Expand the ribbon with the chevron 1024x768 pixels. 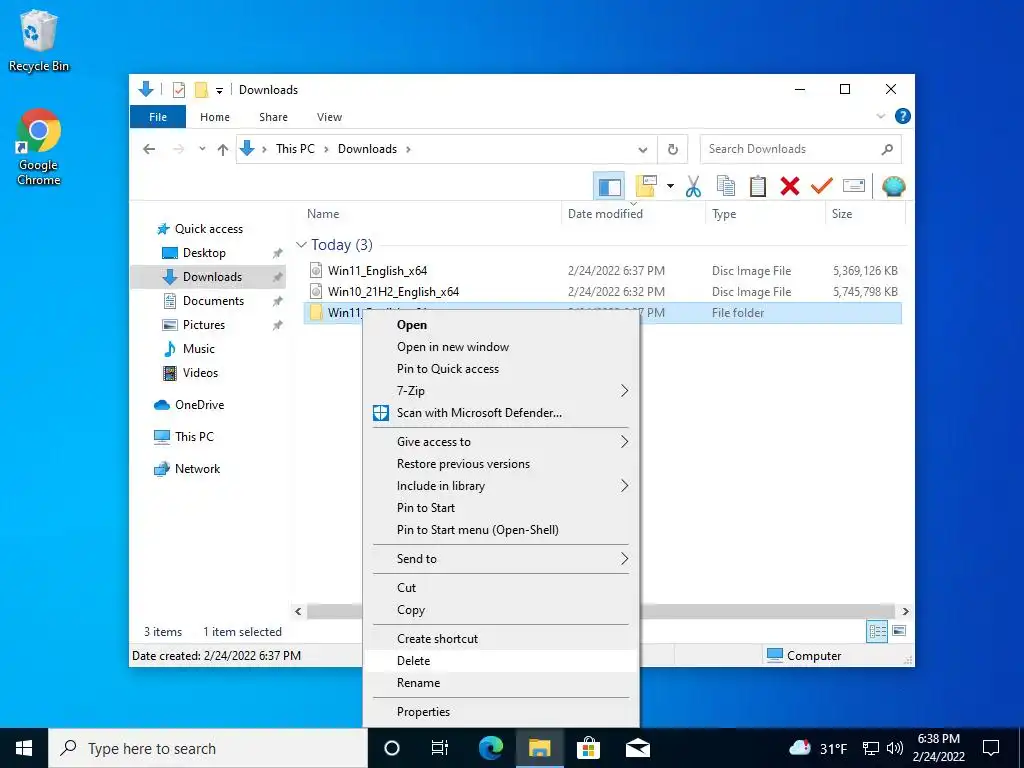click(880, 116)
